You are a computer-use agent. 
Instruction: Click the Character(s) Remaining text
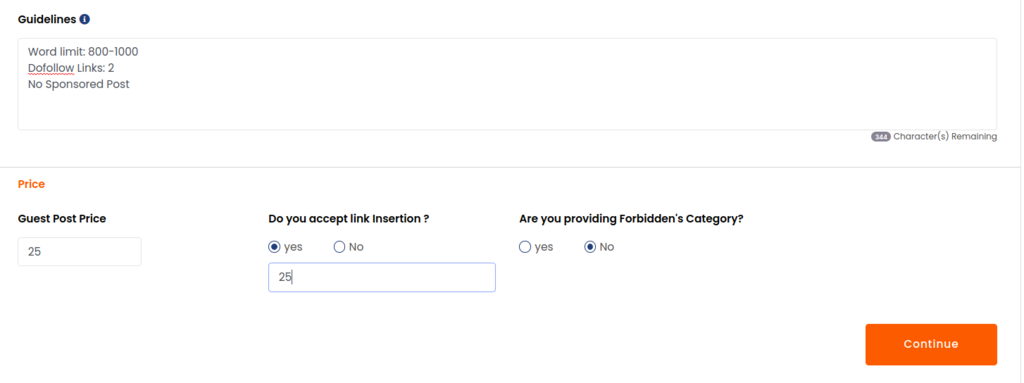(x=945, y=137)
